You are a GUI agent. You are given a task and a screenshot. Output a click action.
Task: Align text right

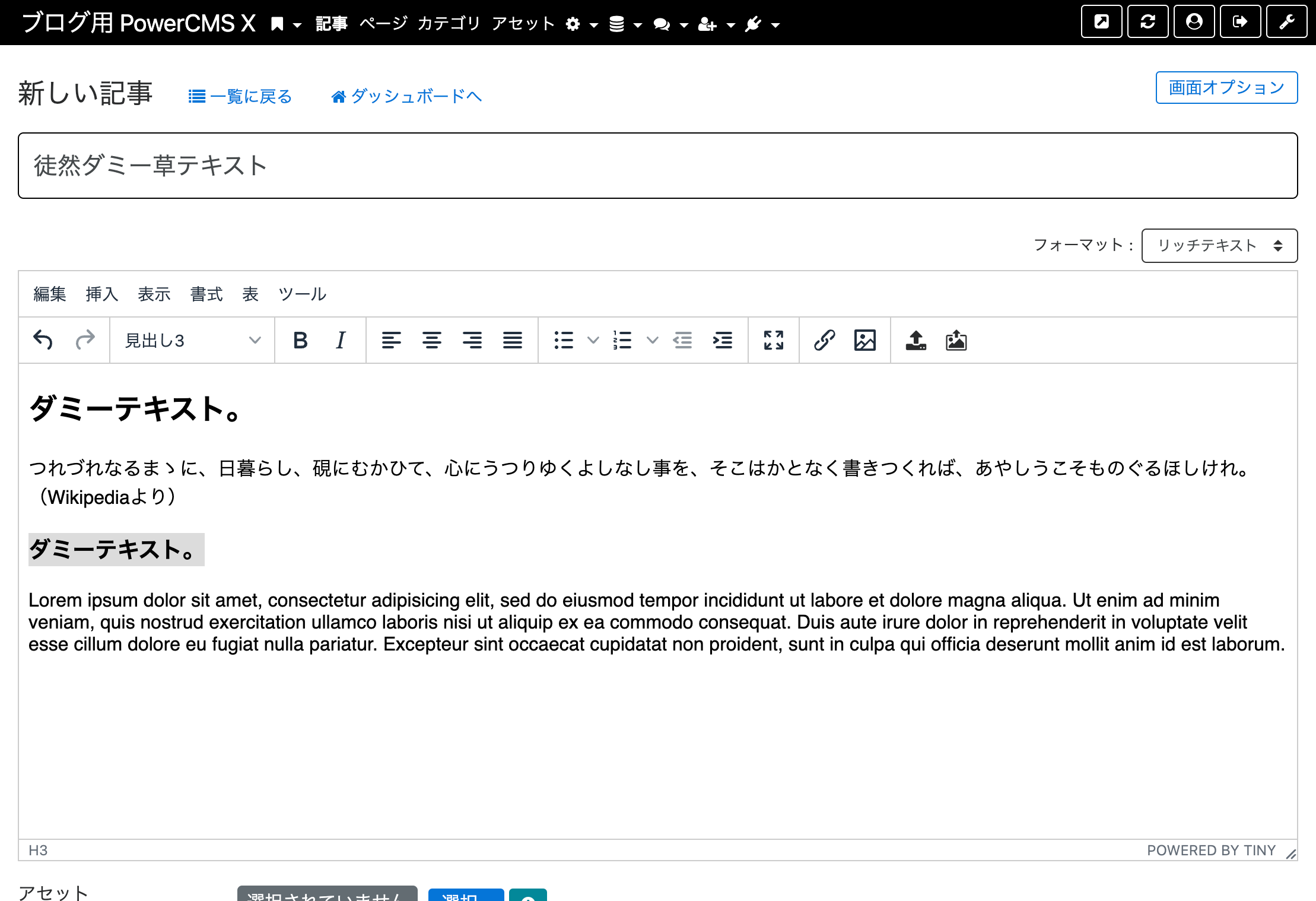[x=472, y=340]
